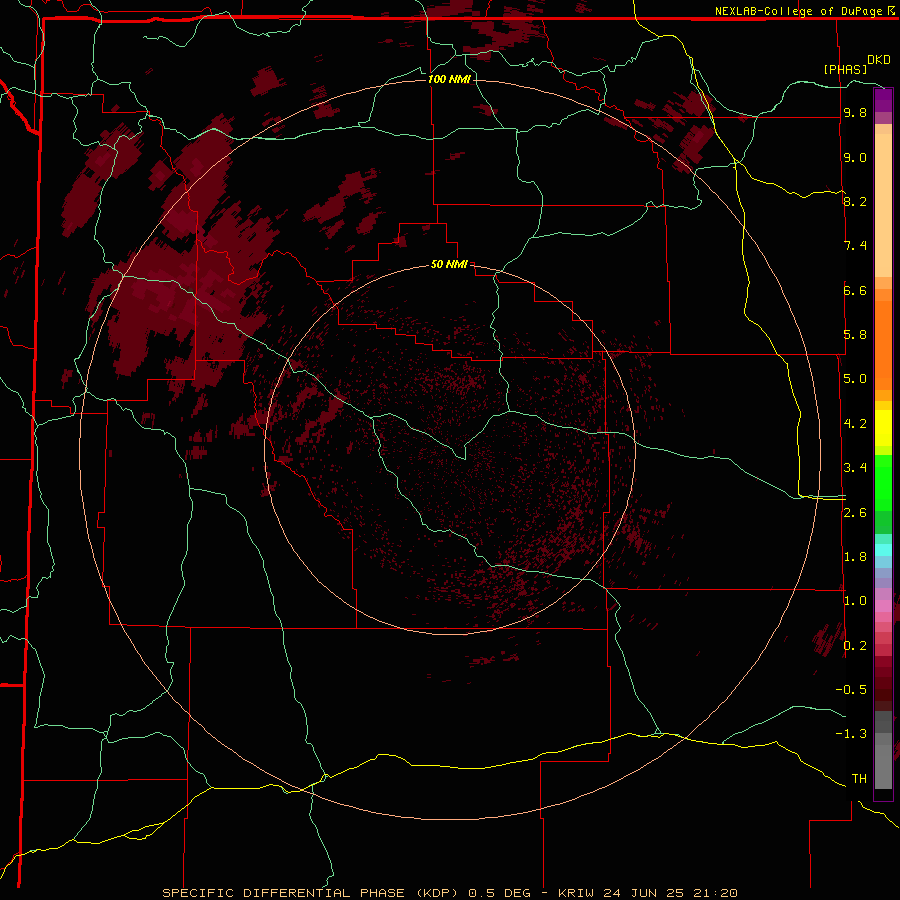Click the 0.2 value on color scale
This screenshot has height=900, width=900.
(855, 646)
